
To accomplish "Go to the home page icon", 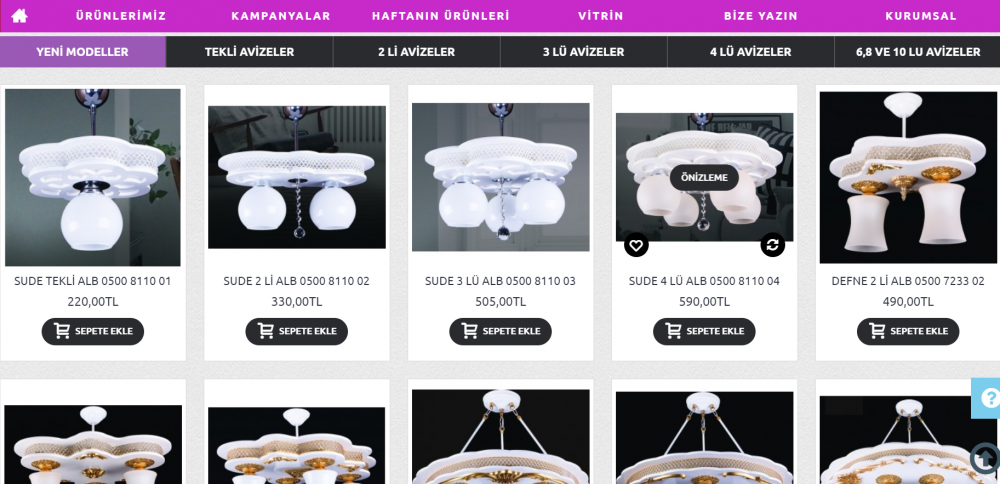I will (x=19, y=16).
